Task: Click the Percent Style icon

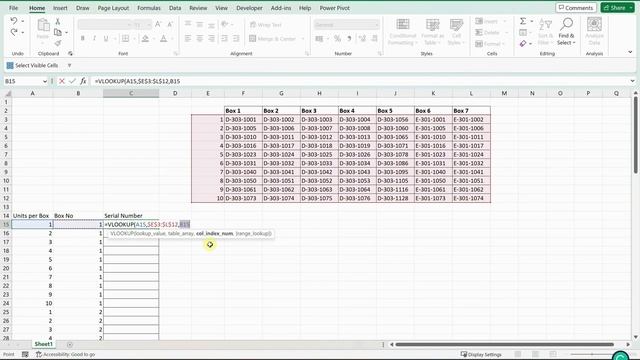Action: point(338,39)
